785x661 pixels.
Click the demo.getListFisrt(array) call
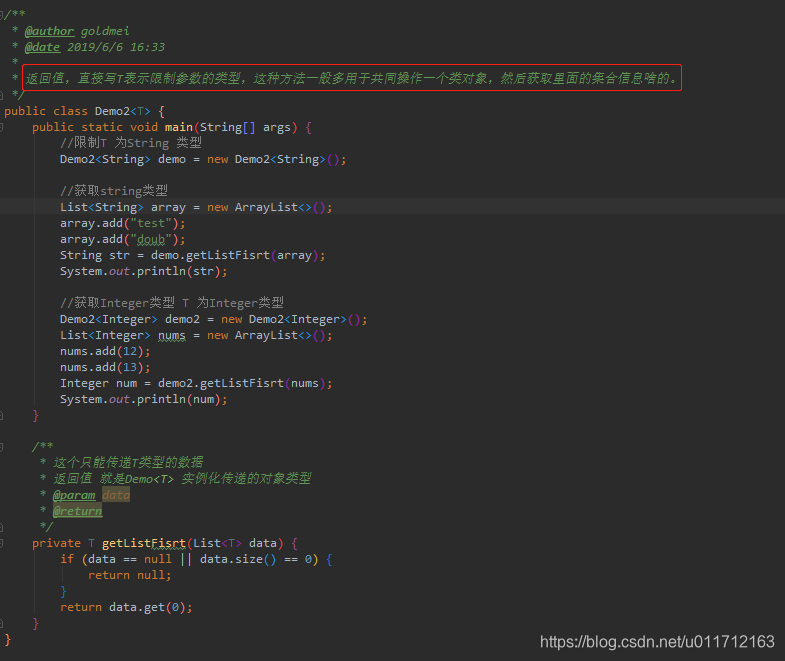click(235, 255)
